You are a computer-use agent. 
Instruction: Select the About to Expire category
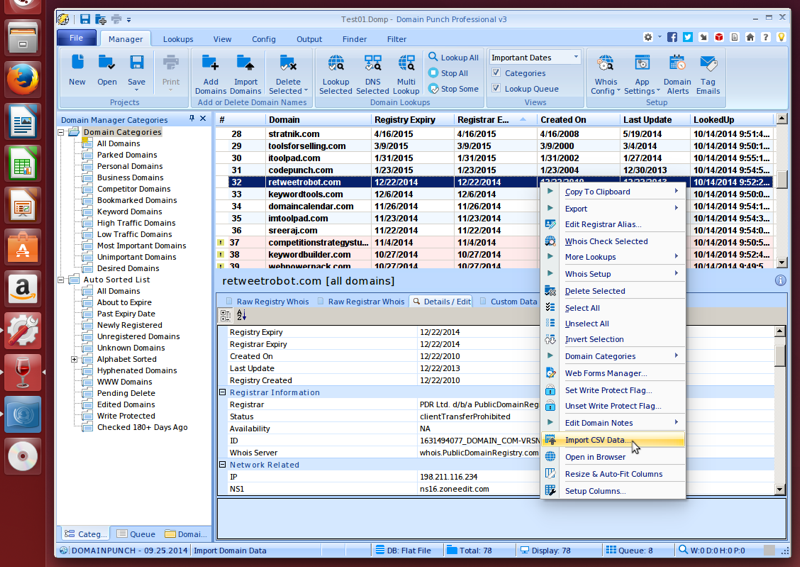[124, 302]
